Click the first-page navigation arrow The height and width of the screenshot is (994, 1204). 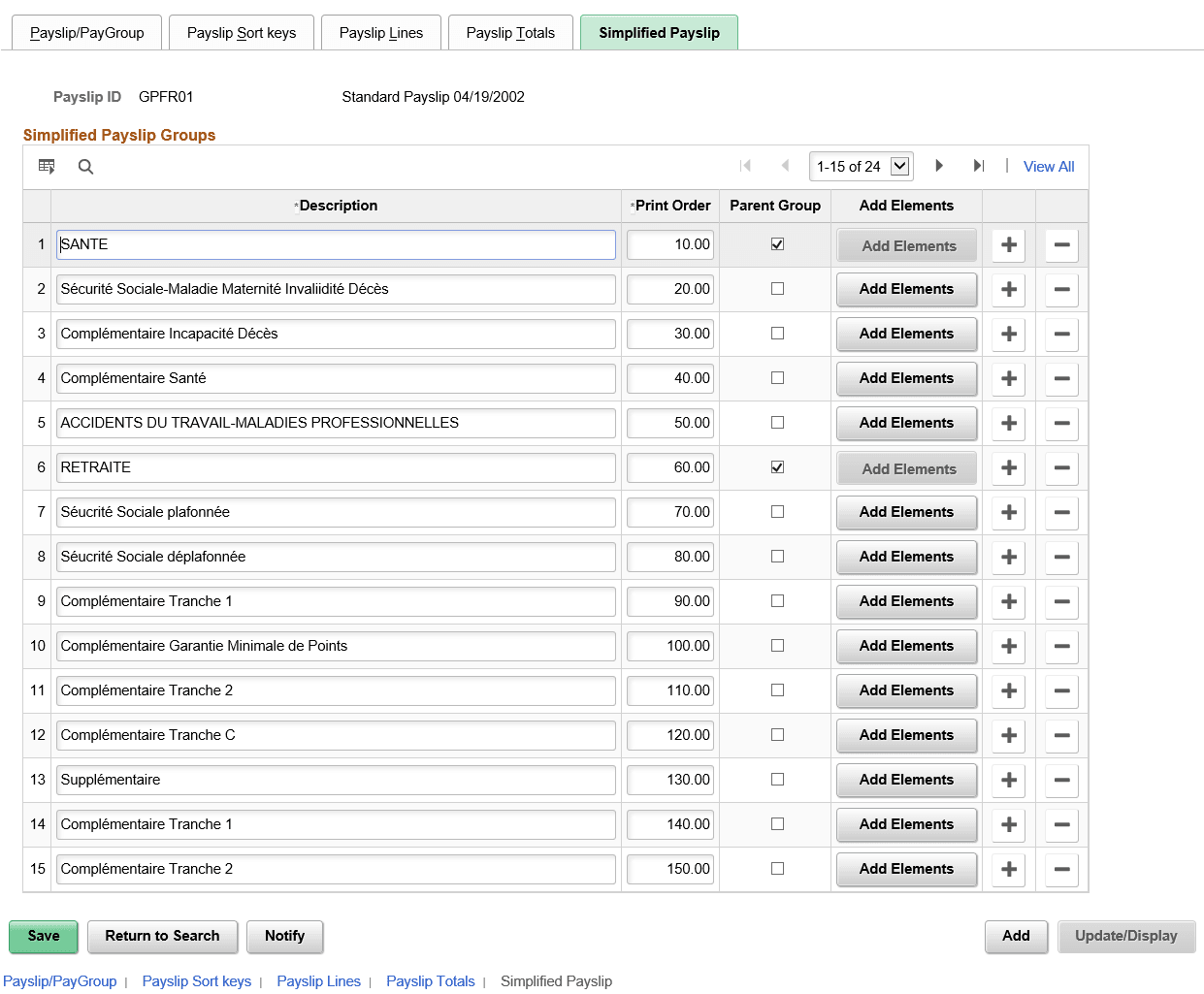745,166
